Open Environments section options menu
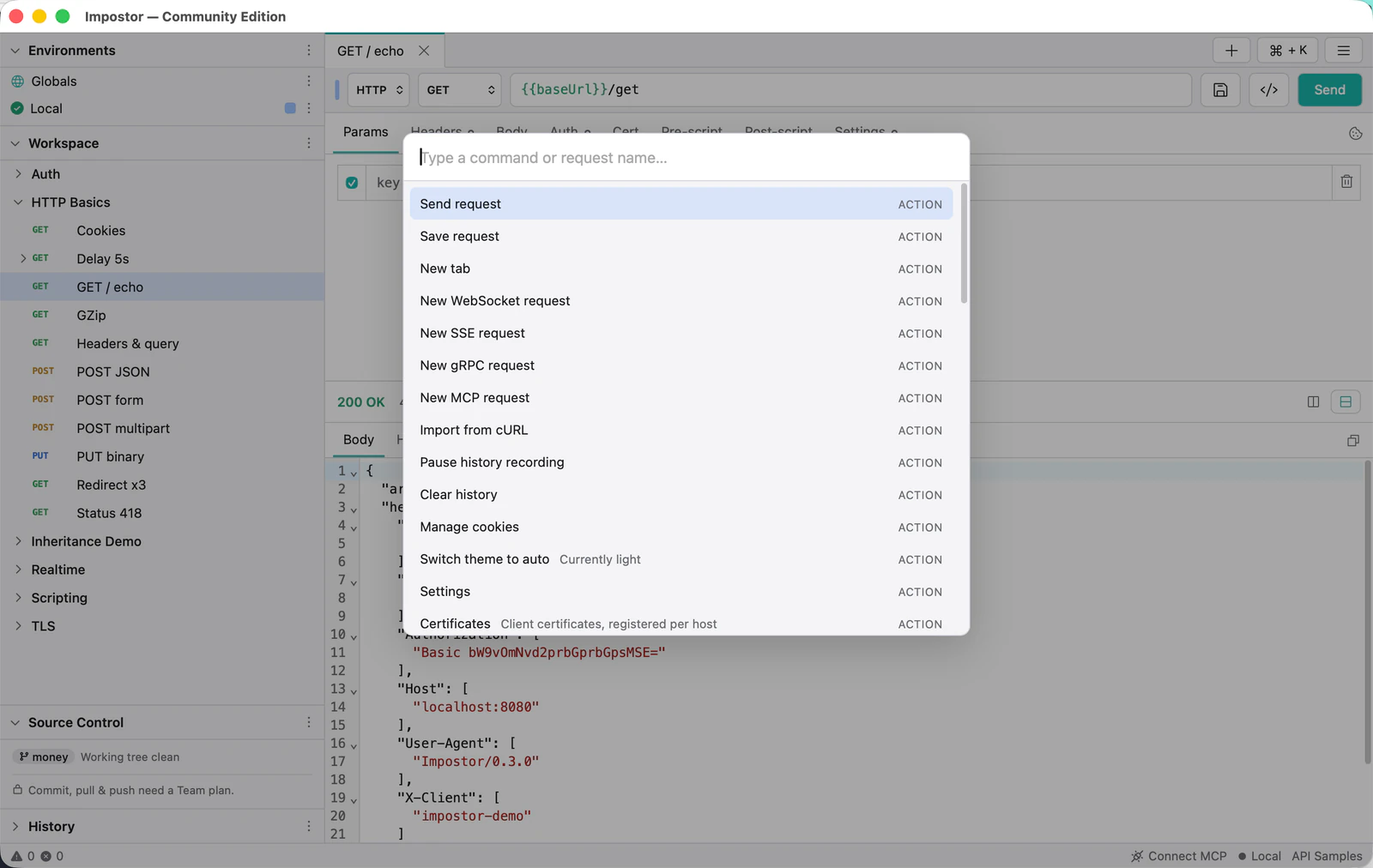The image size is (1373, 868). (309, 51)
